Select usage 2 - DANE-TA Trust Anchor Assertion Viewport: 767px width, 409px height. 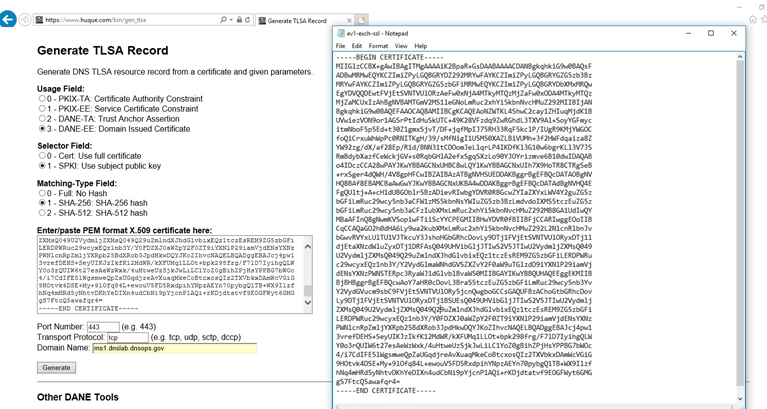coord(43,119)
